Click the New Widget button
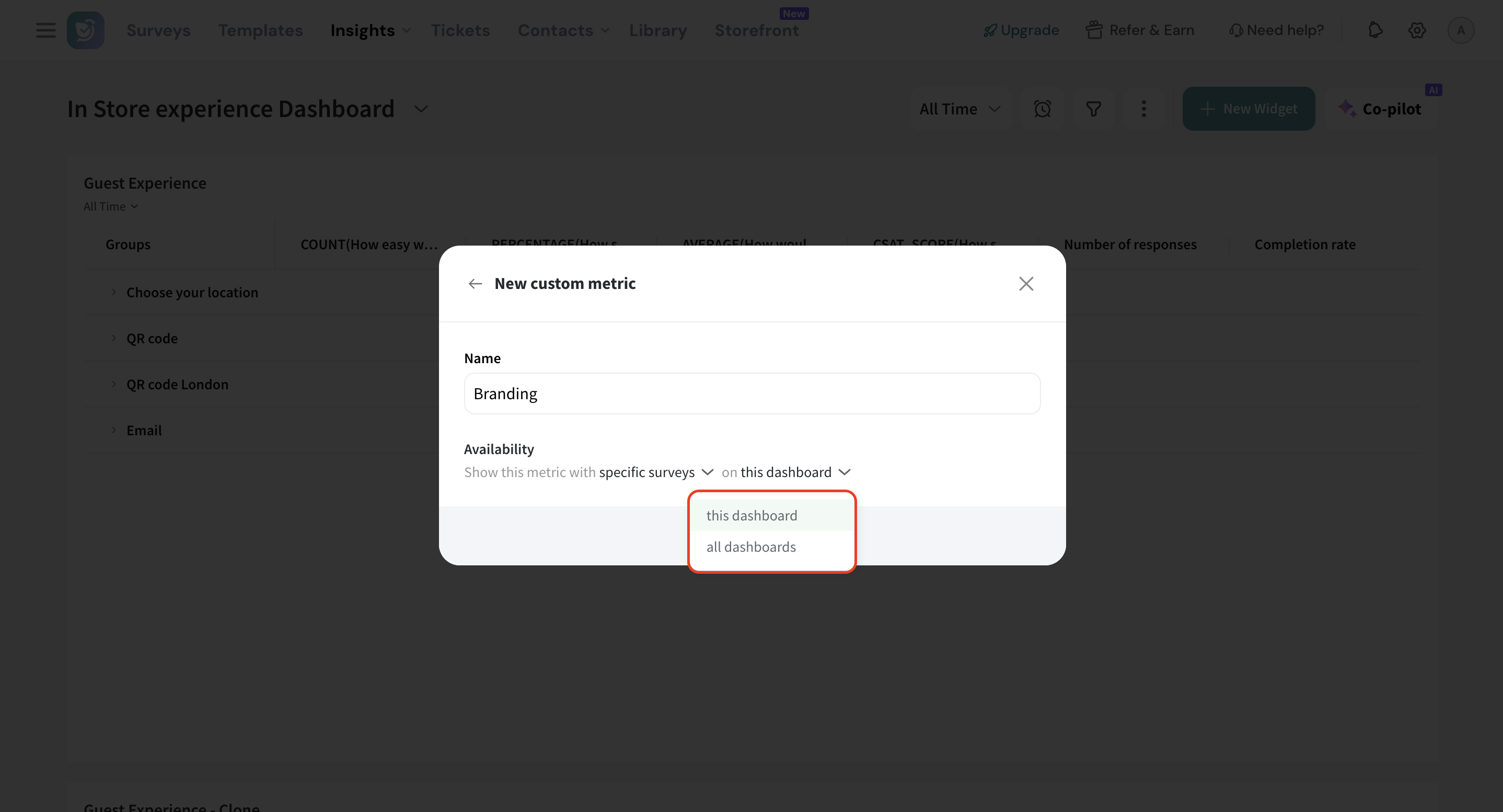1503x812 pixels. pos(1248,109)
